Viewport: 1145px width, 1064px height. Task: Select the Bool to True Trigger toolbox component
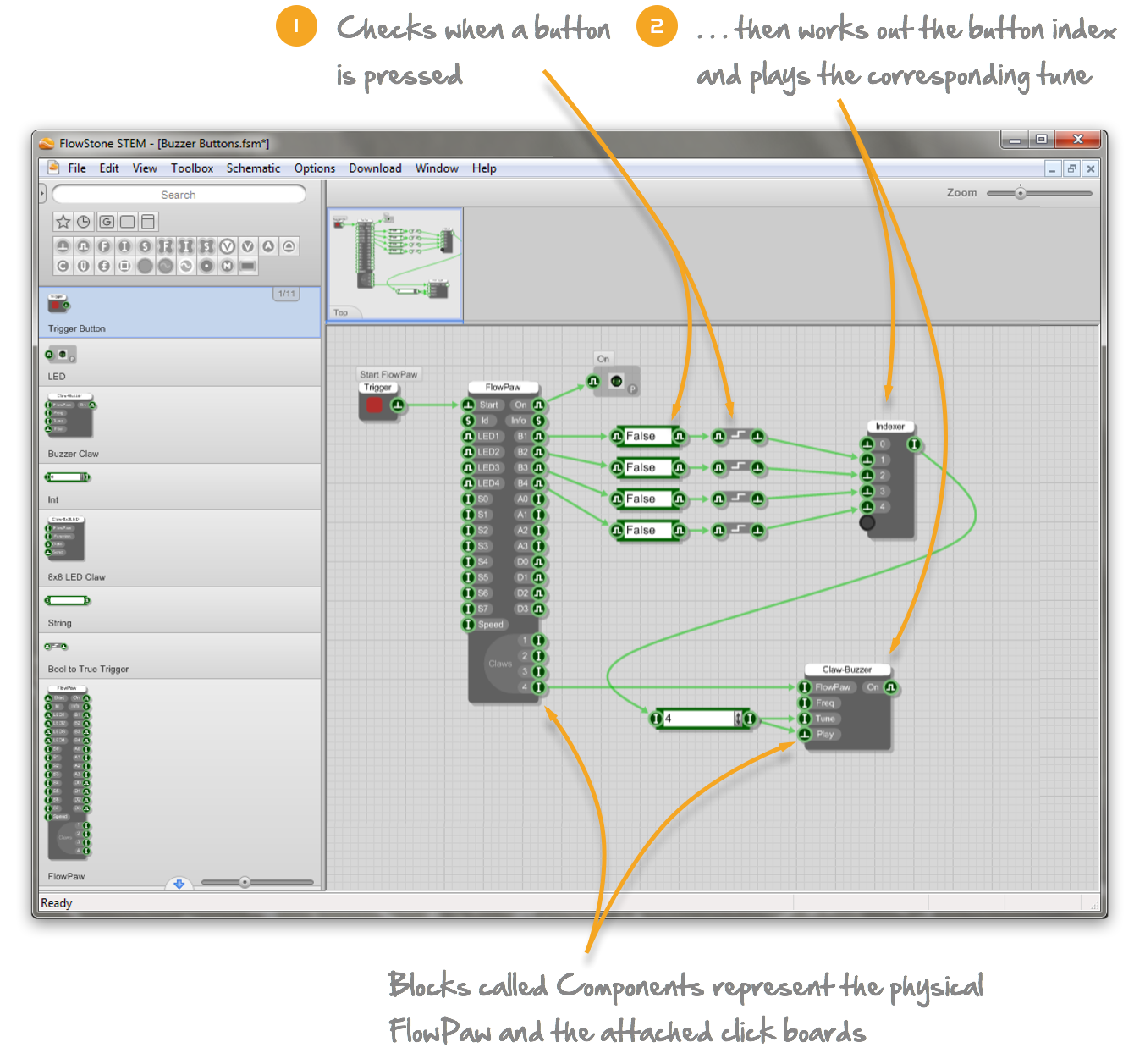click(180, 656)
